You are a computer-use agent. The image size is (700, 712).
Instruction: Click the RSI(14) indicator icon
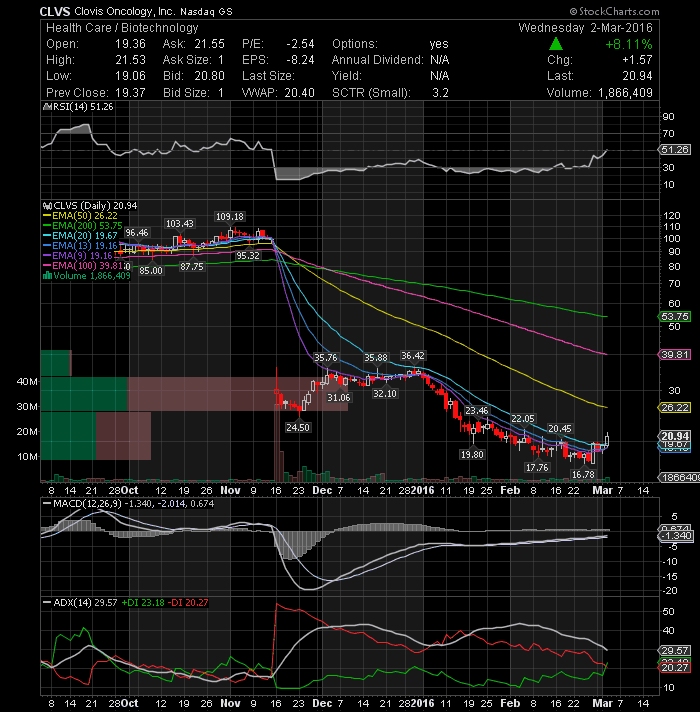point(48,107)
